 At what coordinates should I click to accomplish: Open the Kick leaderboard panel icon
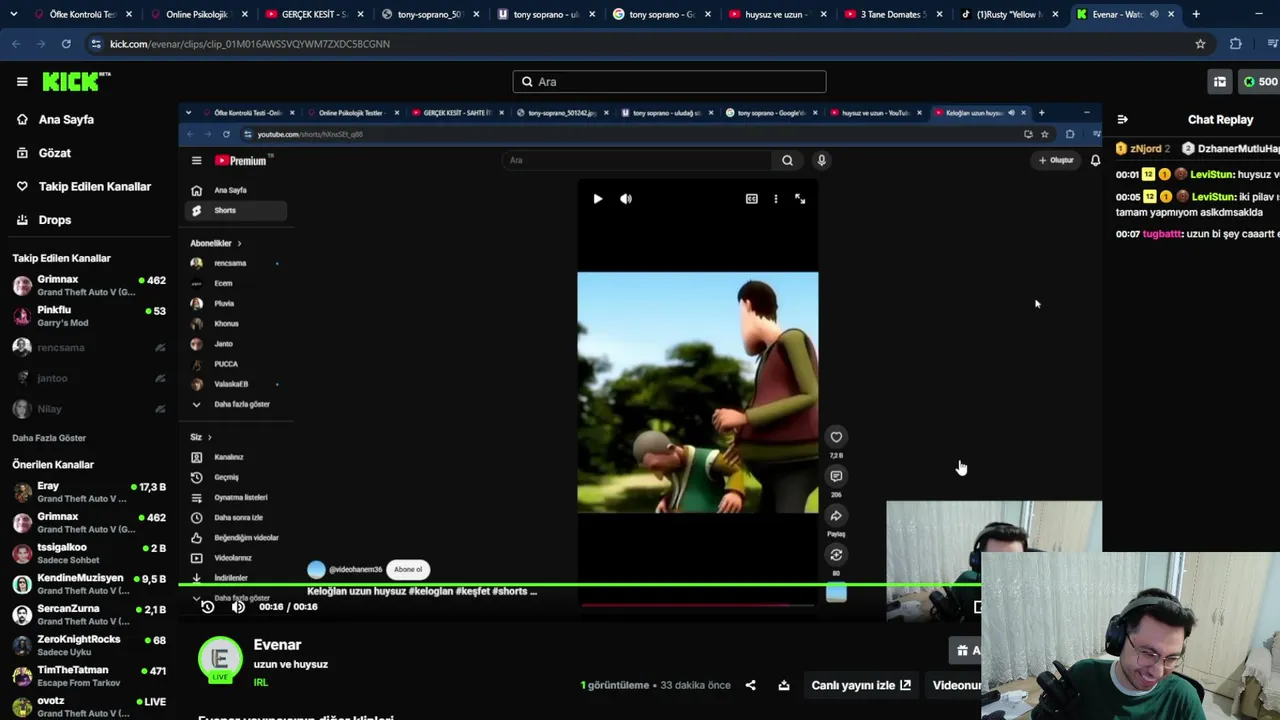pos(1219,82)
